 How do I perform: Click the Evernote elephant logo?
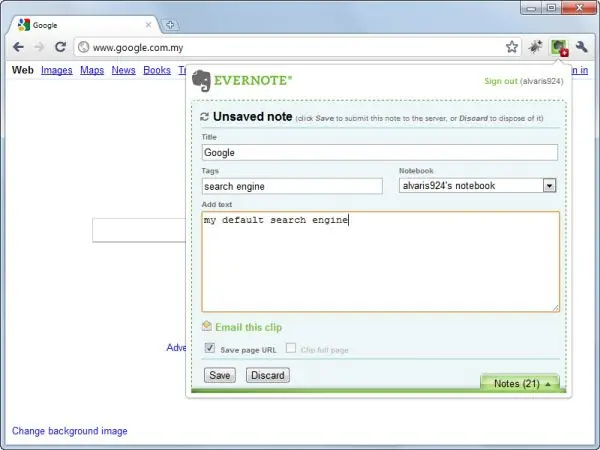tap(201, 81)
